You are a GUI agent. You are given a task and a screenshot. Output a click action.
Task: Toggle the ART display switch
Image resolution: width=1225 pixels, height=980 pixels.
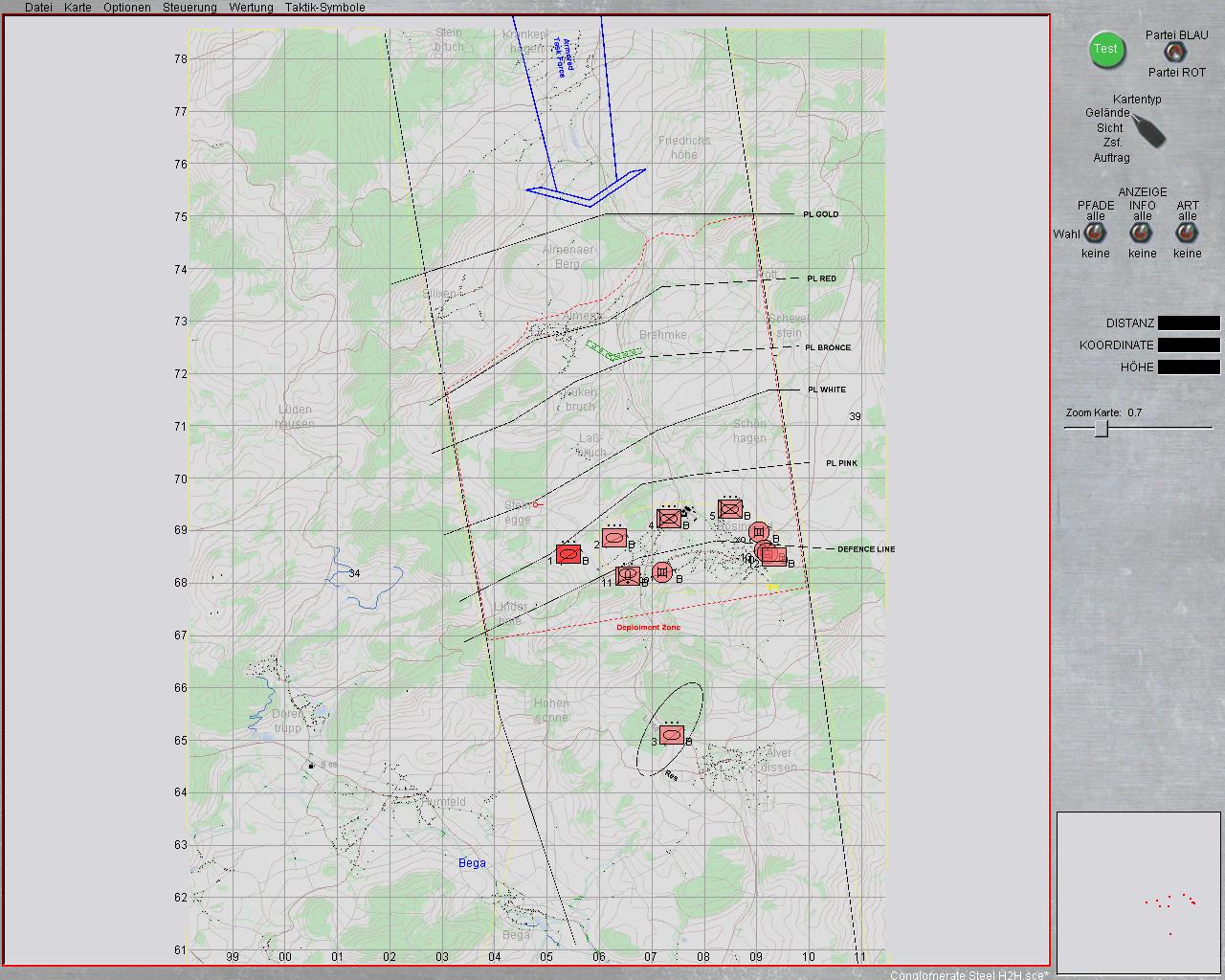click(1187, 234)
